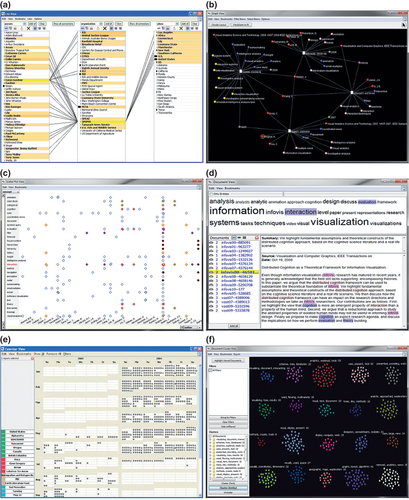Click Hide Unfiltered button in Cluster View

point(228,427)
